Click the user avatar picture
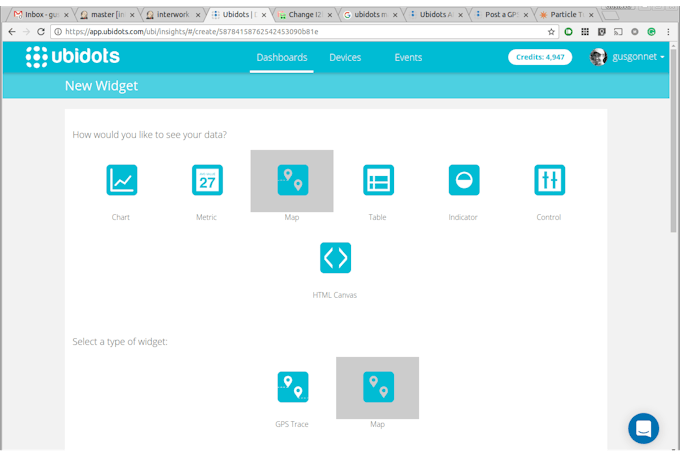 pyautogui.click(x=598, y=57)
